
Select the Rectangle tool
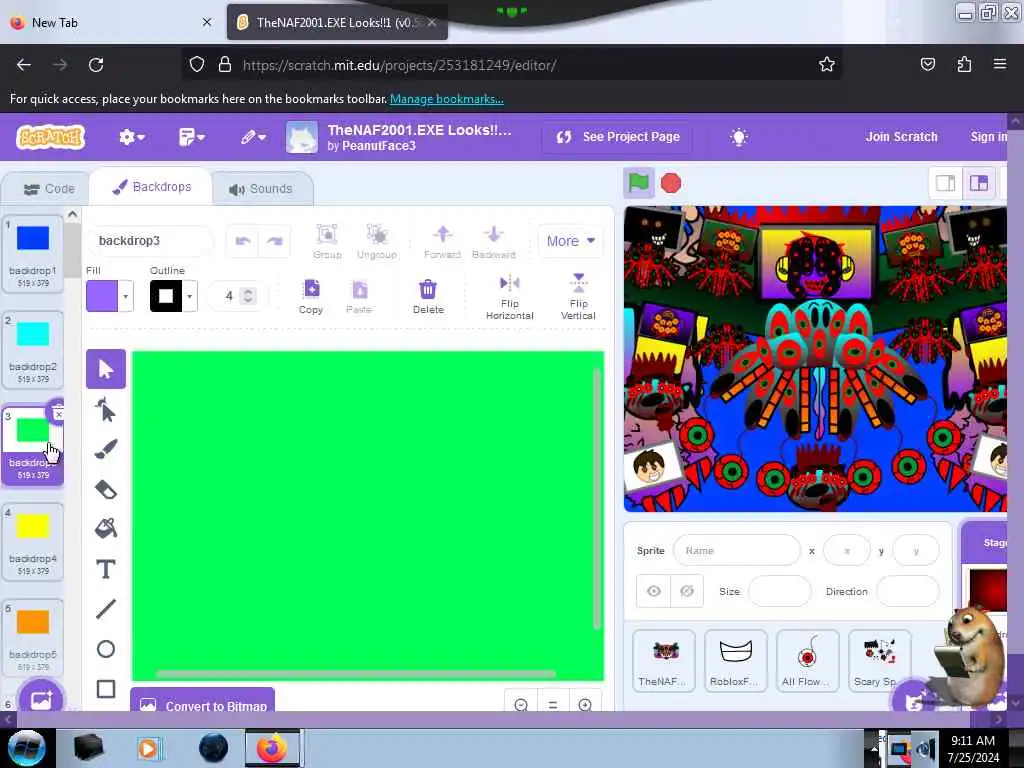click(x=106, y=689)
